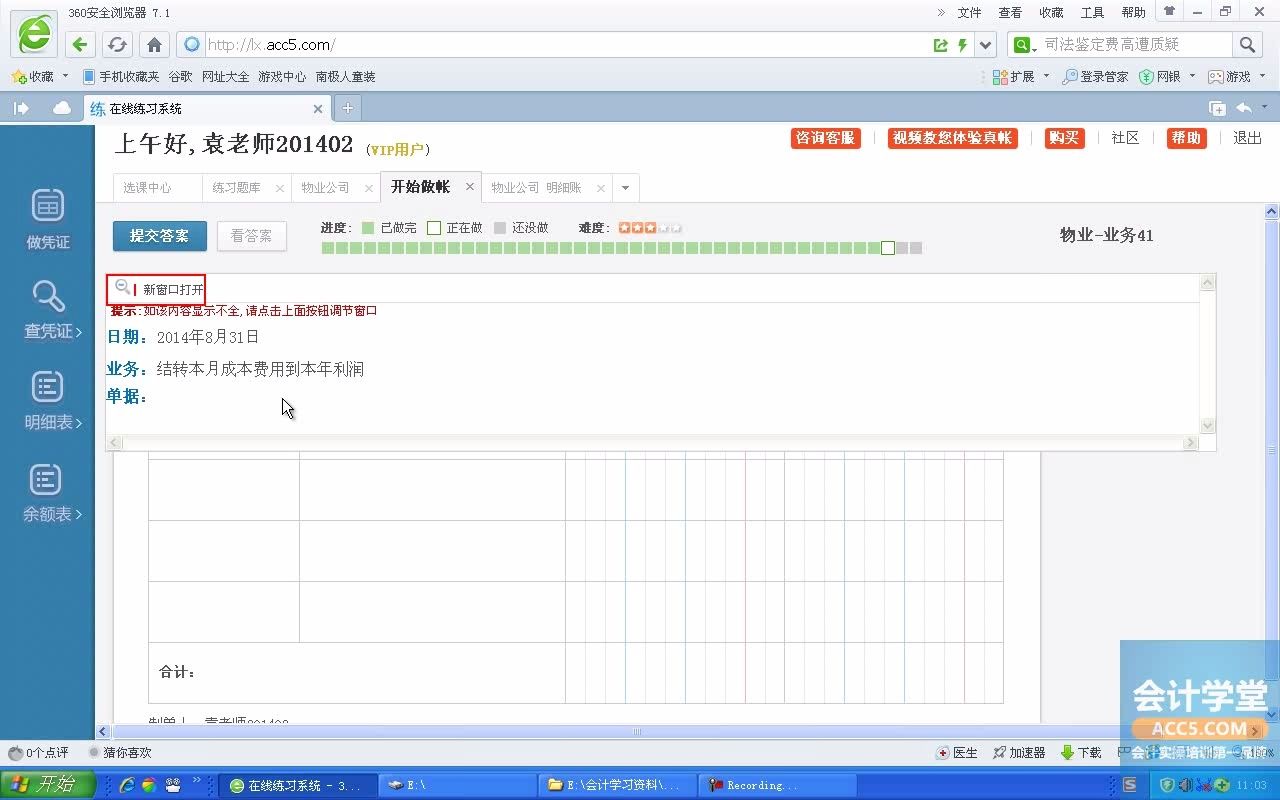Click the new window icon in tab bar
1280x800 pixels.
(1217, 108)
